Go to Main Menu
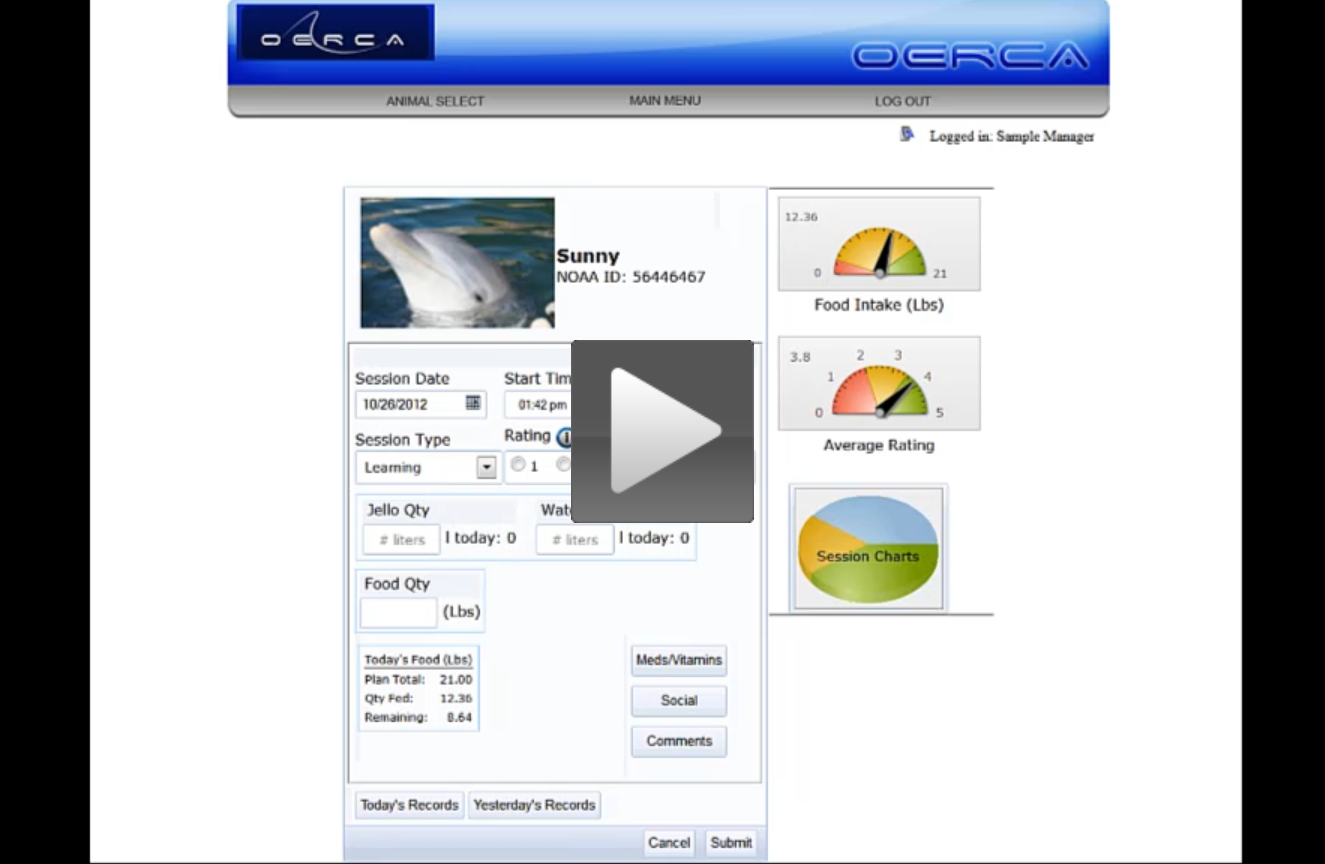This screenshot has height=864, width=1325. 664,101
